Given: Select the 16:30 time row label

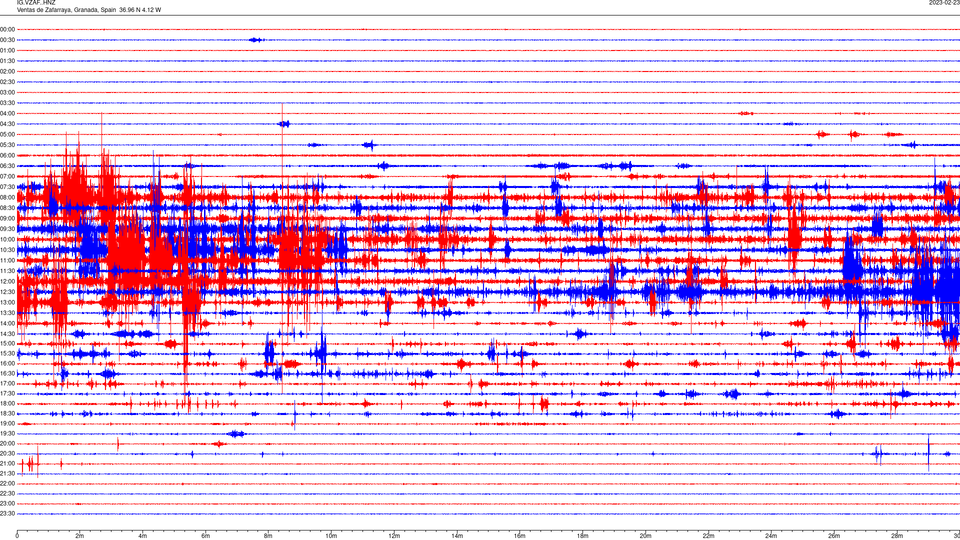Looking at the screenshot, I should [x=7, y=373].
